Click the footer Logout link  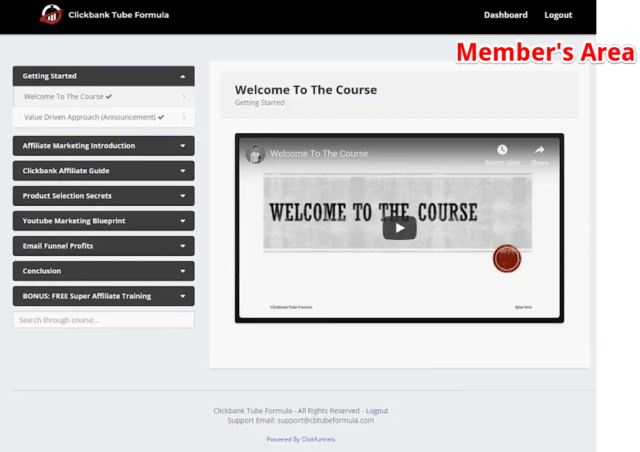pos(377,411)
